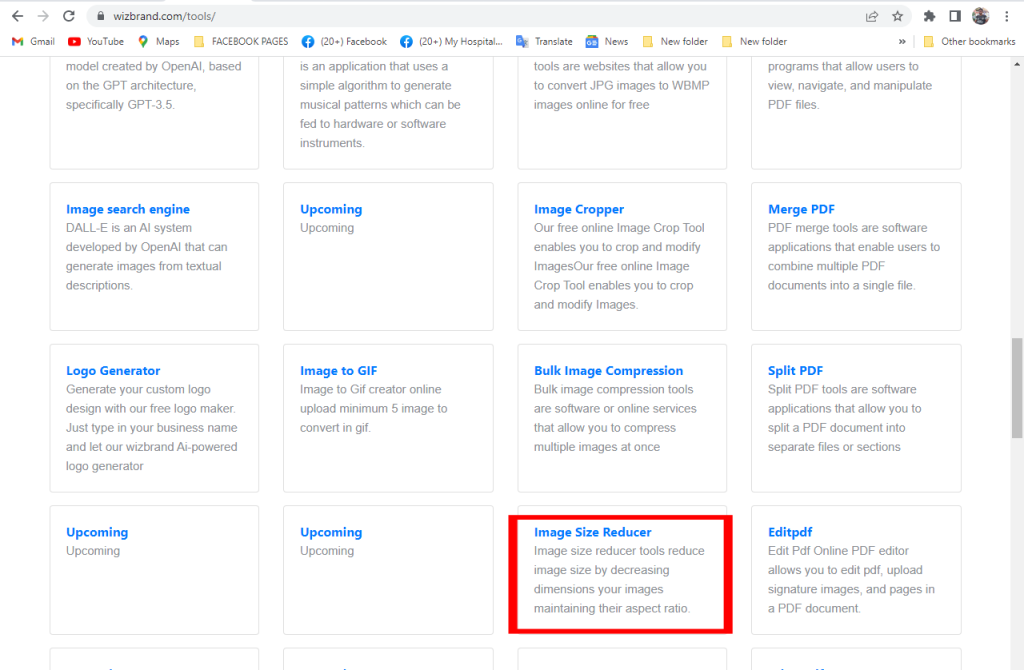Click the share page icon
The width and height of the screenshot is (1024, 670).
(x=872, y=16)
